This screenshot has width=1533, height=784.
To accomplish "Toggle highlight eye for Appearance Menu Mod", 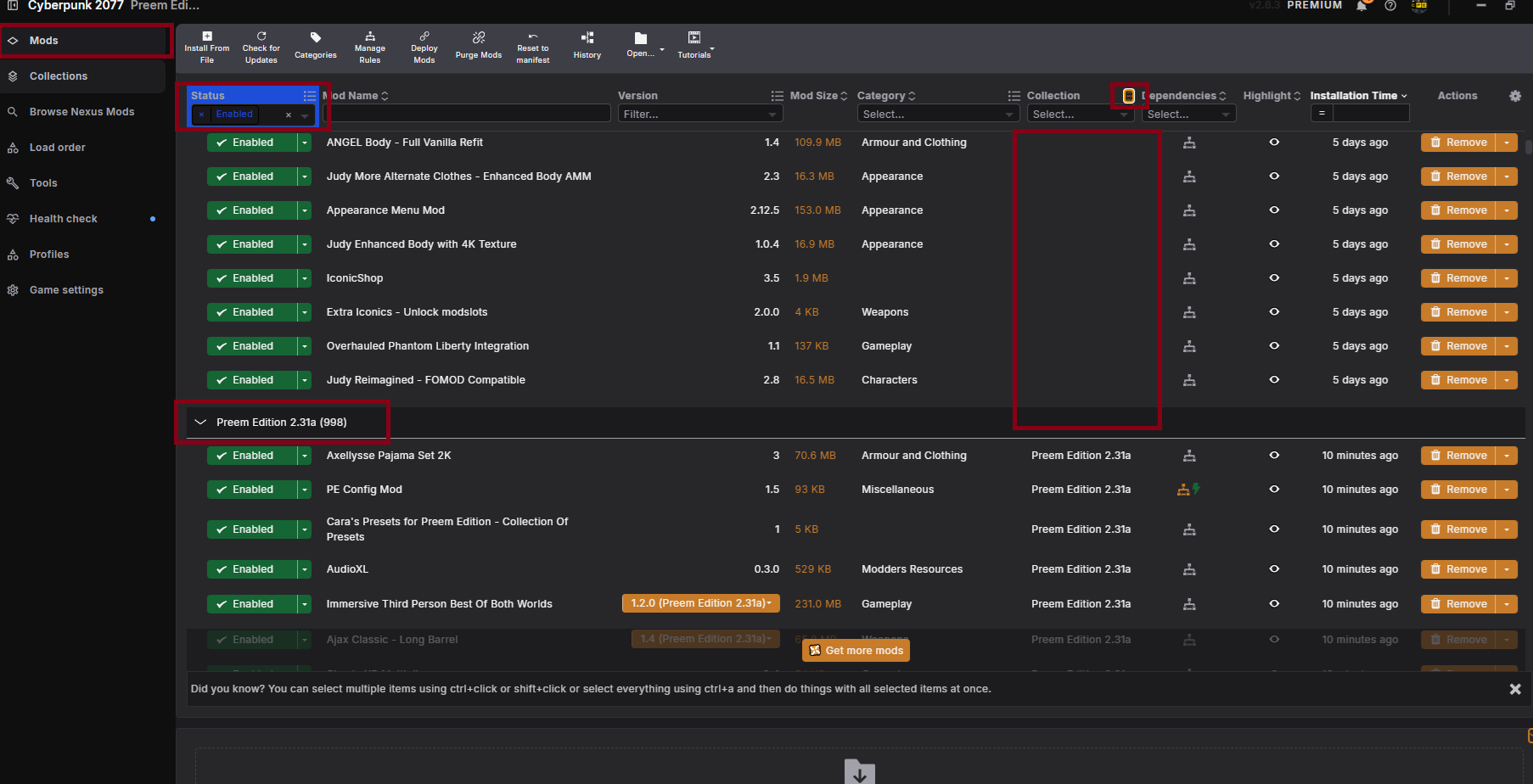I will click(1274, 210).
